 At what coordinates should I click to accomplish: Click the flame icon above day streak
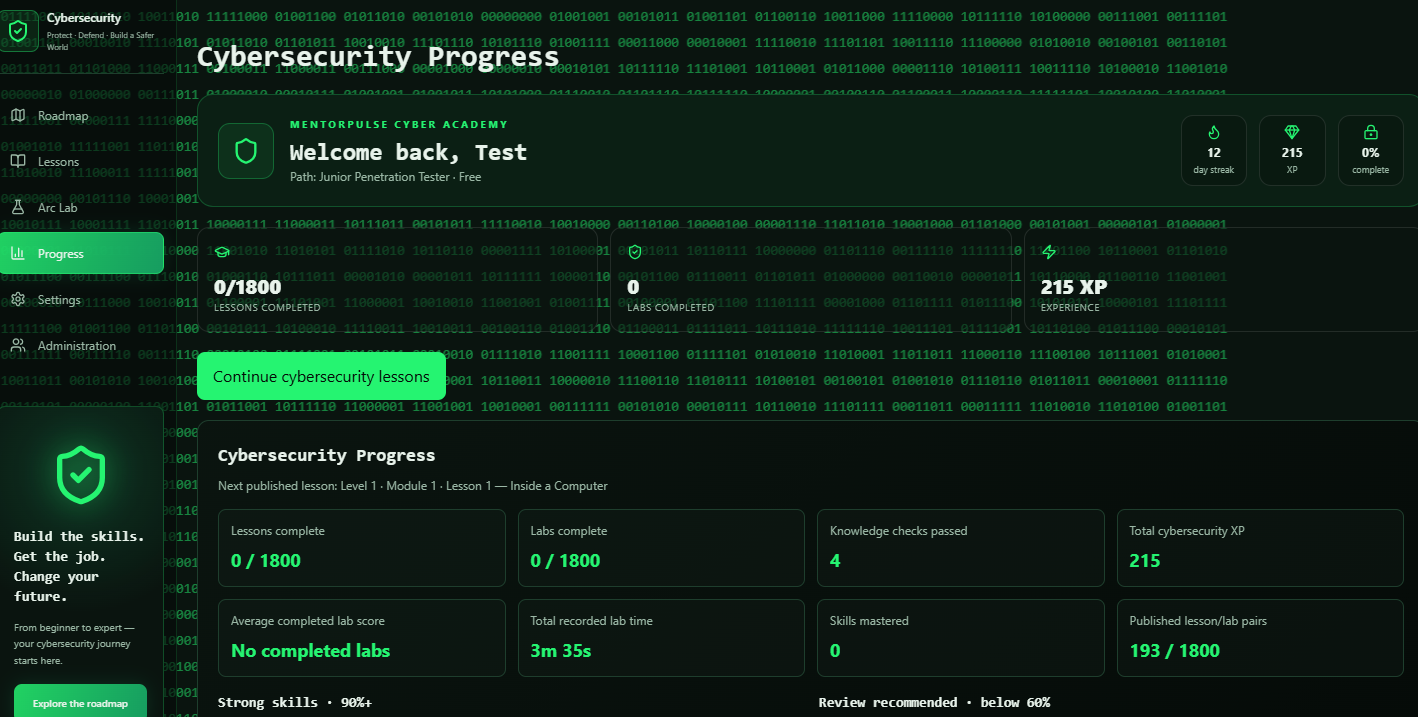[x=1214, y=132]
